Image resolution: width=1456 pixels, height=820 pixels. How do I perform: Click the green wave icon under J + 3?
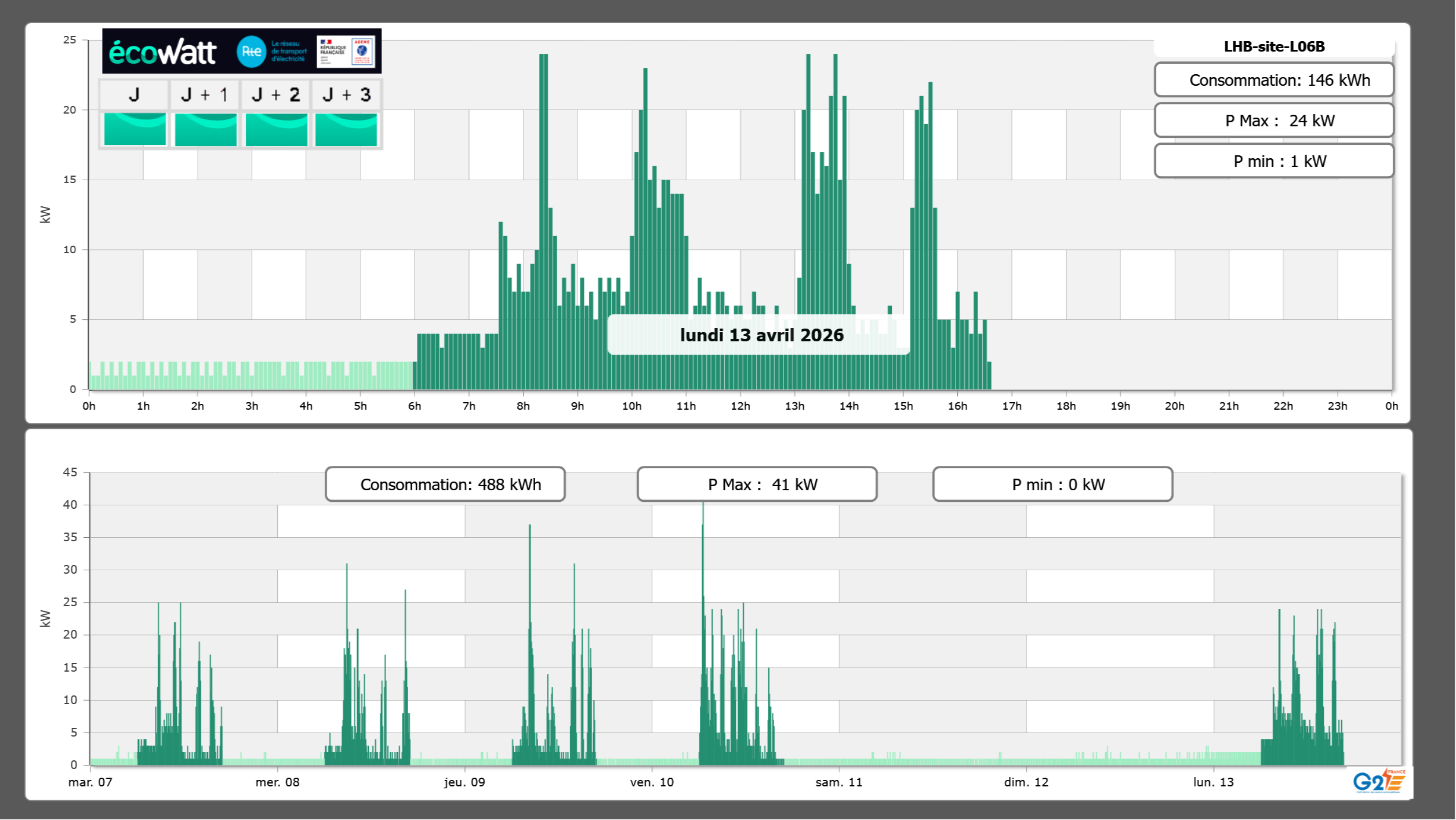pyautogui.click(x=346, y=129)
